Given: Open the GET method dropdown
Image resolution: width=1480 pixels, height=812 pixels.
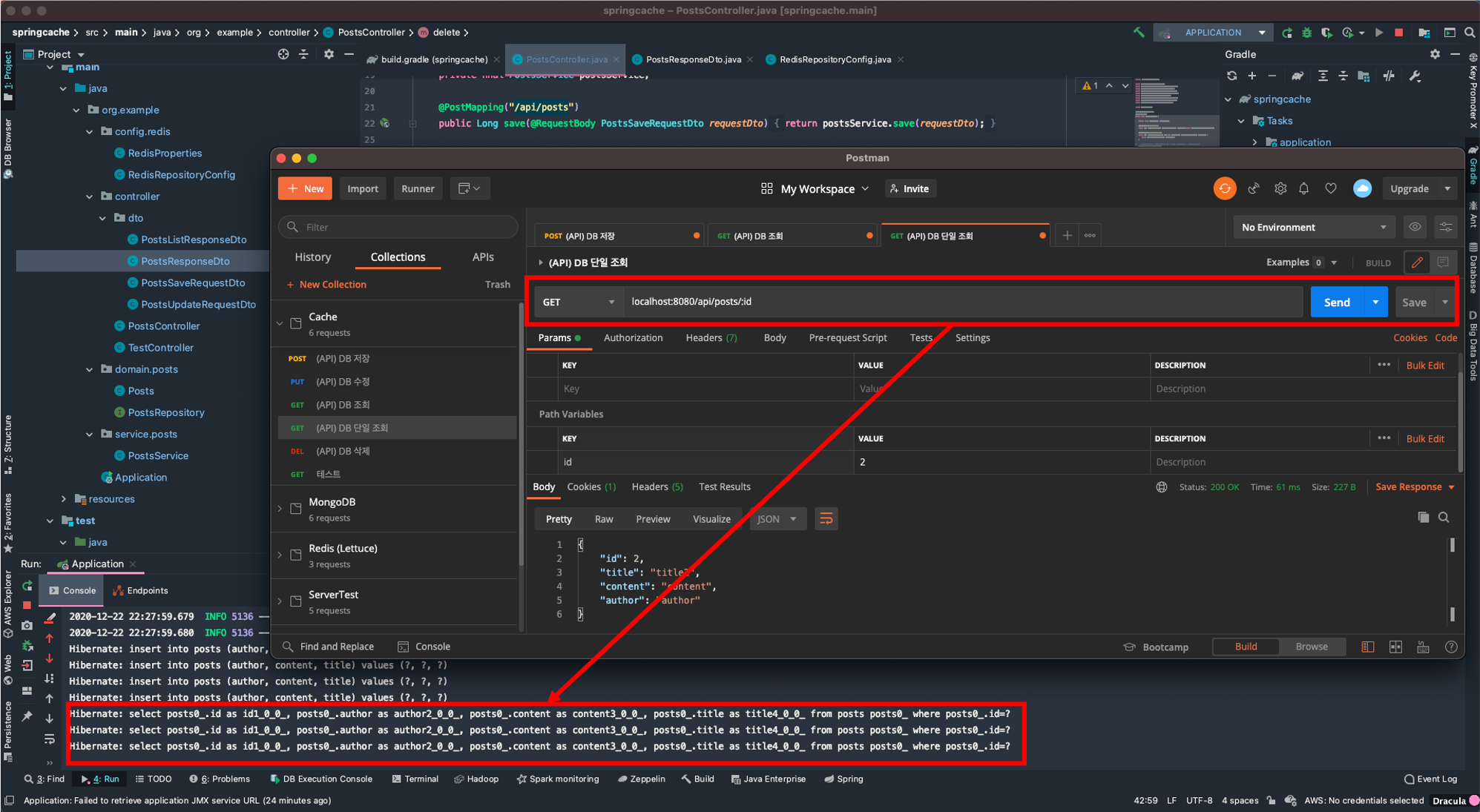Looking at the screenshot, I should tap(579, 302).
